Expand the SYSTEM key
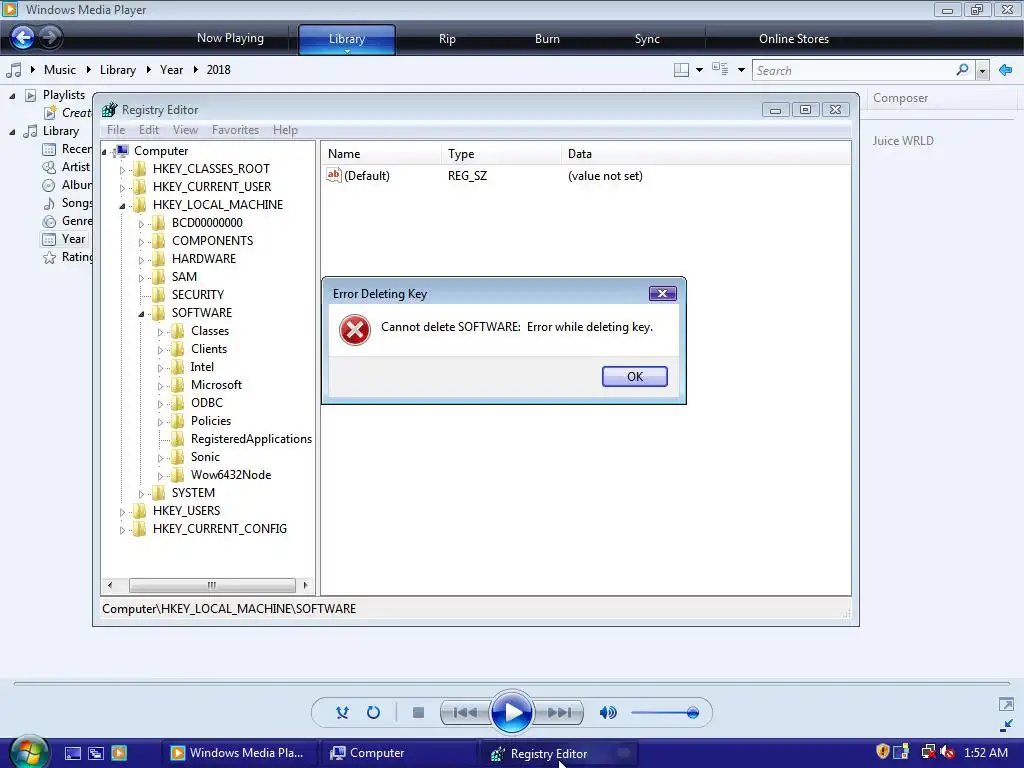Viewport: 1024px width, 768px height. 141,494
